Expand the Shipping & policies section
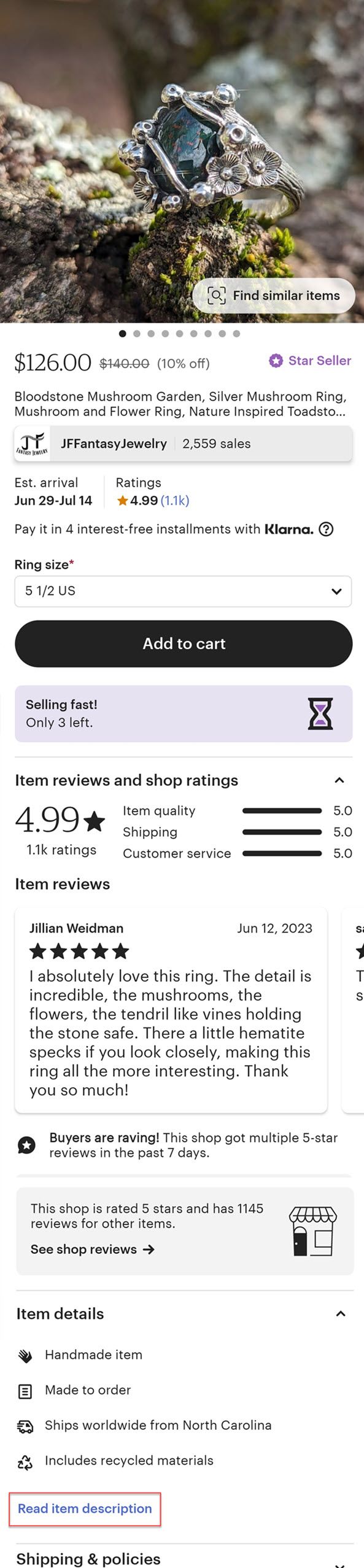Viewport: 364px width, 1568px height. click(339, 1563)
